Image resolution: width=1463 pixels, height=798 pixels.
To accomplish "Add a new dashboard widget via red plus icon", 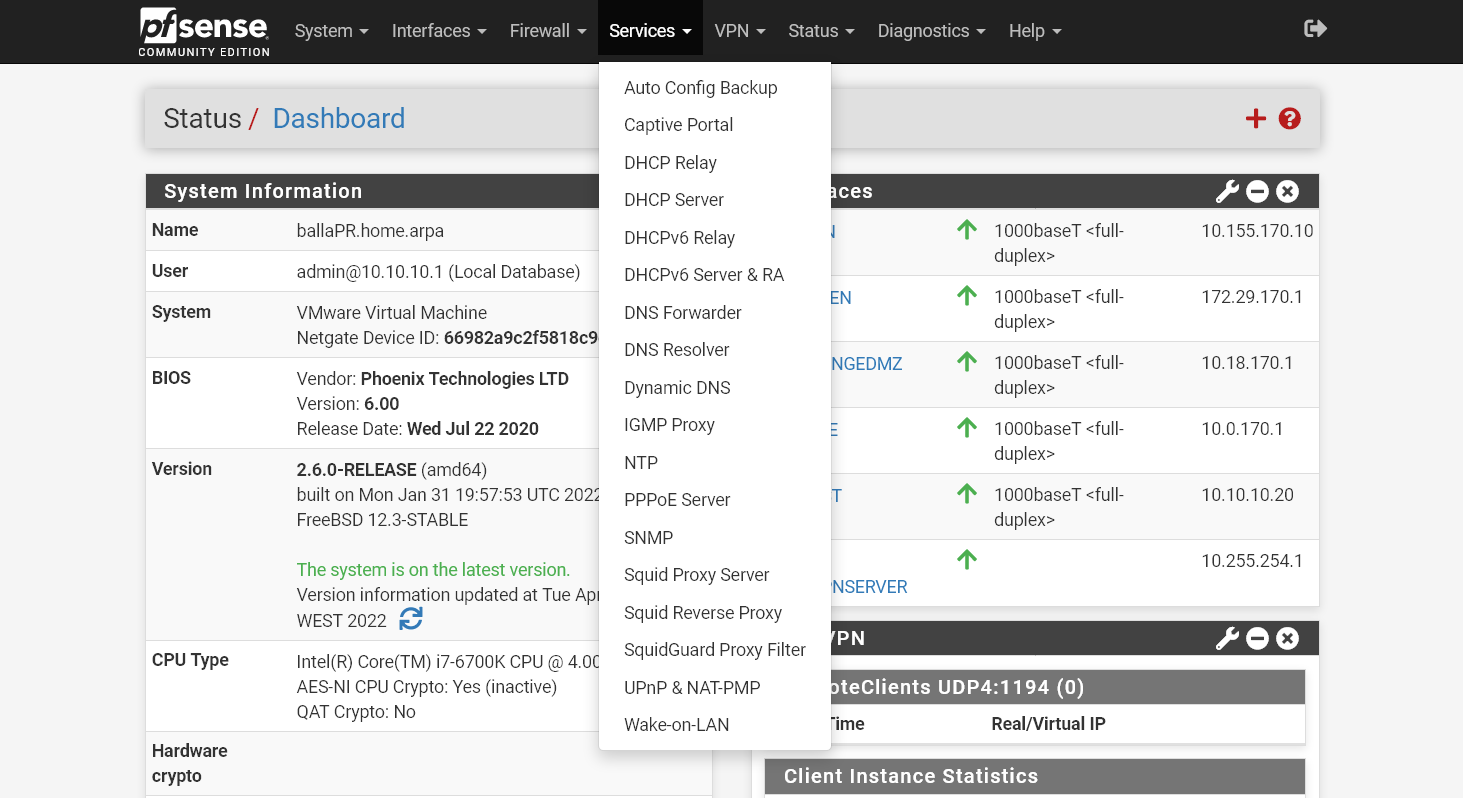I will (x=1255, y=118).
